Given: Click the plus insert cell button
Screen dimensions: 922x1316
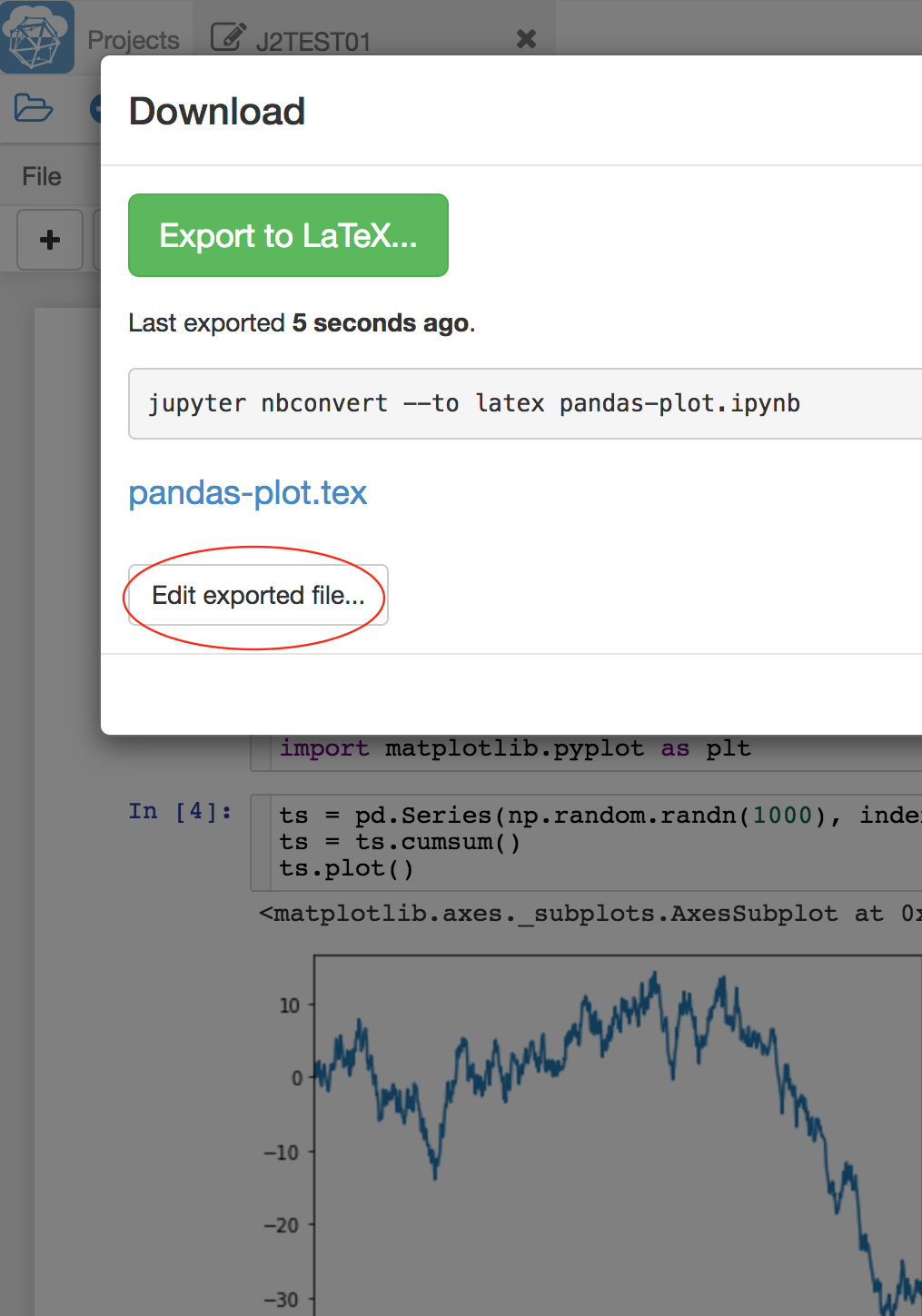Looking at the screenshot, I should coord(50,240).
